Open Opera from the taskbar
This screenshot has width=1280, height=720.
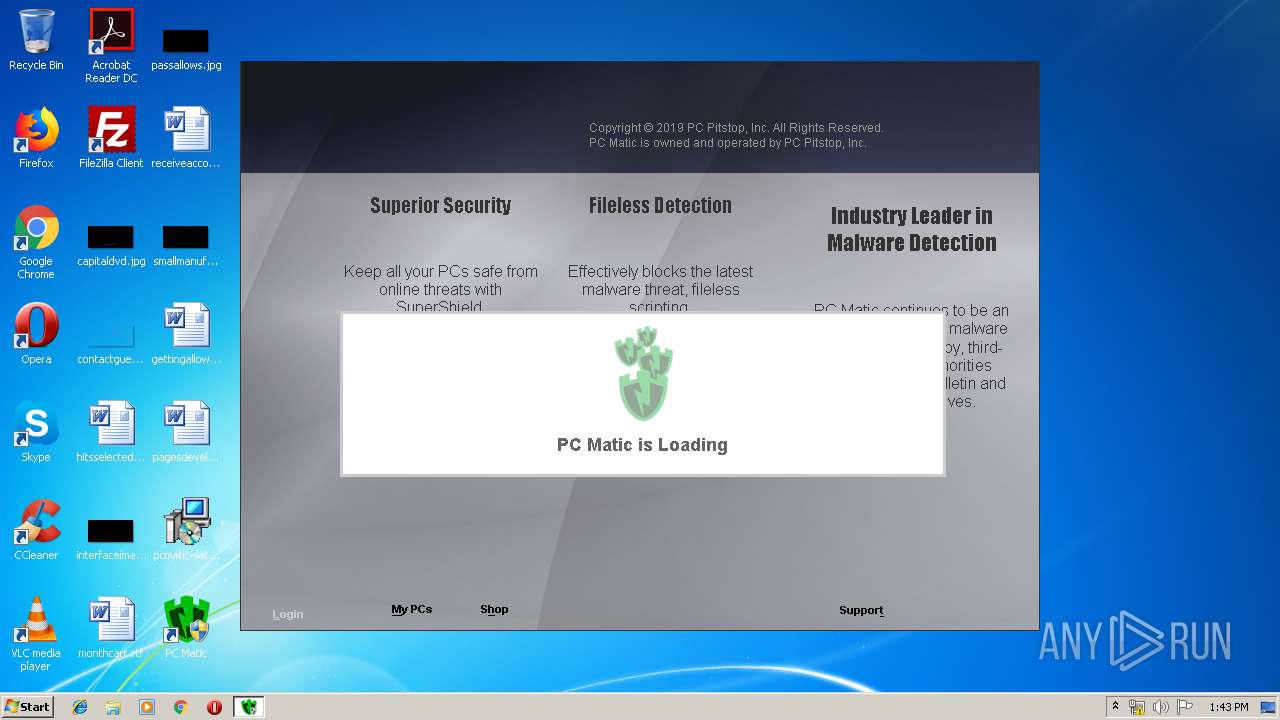[214, 707]
